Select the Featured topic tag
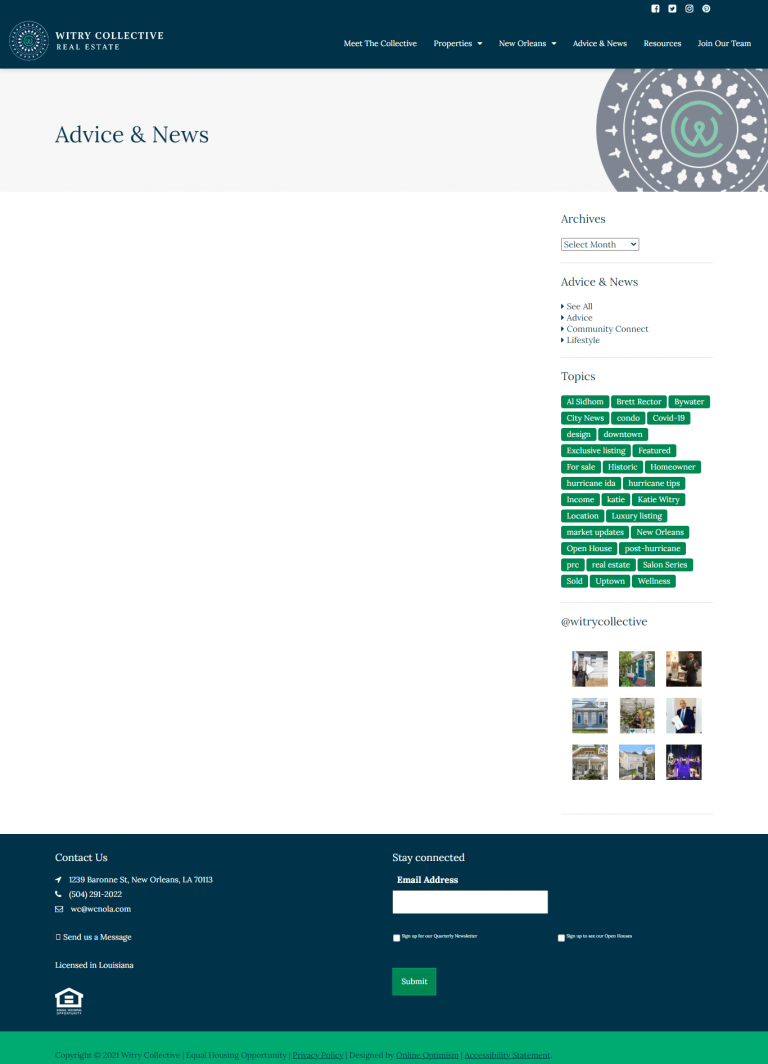Viewport: 768px width, 1064px height. (654, 451)
